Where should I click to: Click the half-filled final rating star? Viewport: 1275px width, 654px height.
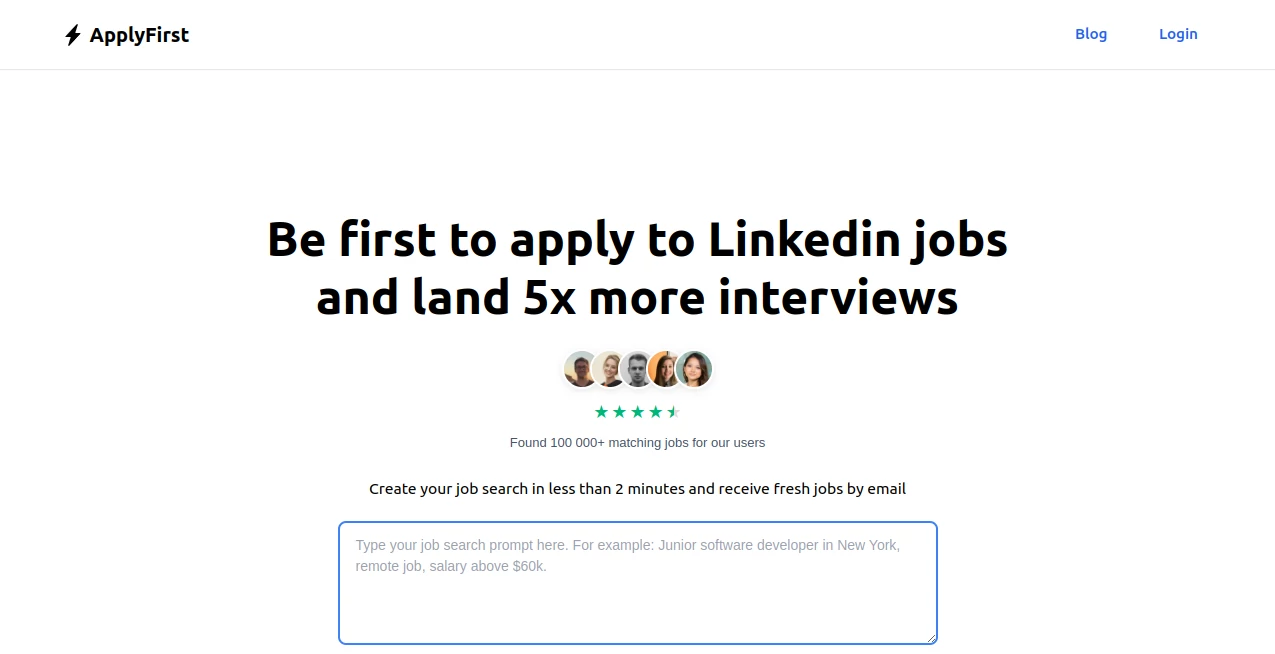(673, 411)
